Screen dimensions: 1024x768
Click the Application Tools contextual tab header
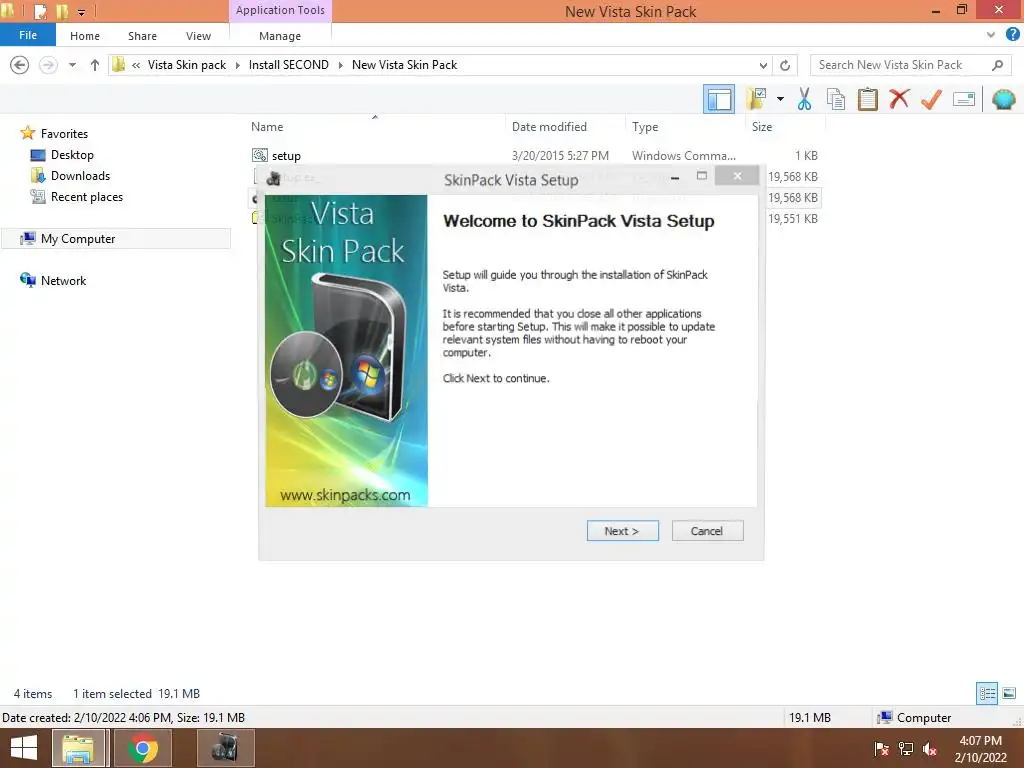(x=280, y=10)
